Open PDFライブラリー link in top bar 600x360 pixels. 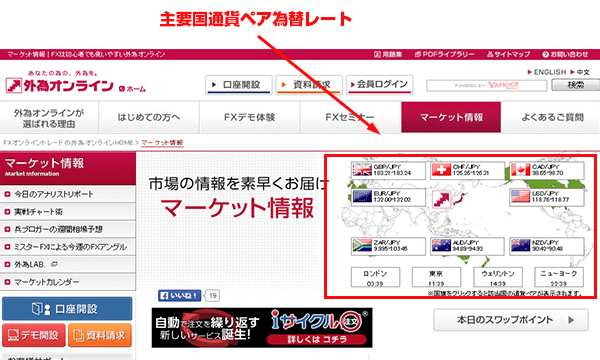(445, 54)
